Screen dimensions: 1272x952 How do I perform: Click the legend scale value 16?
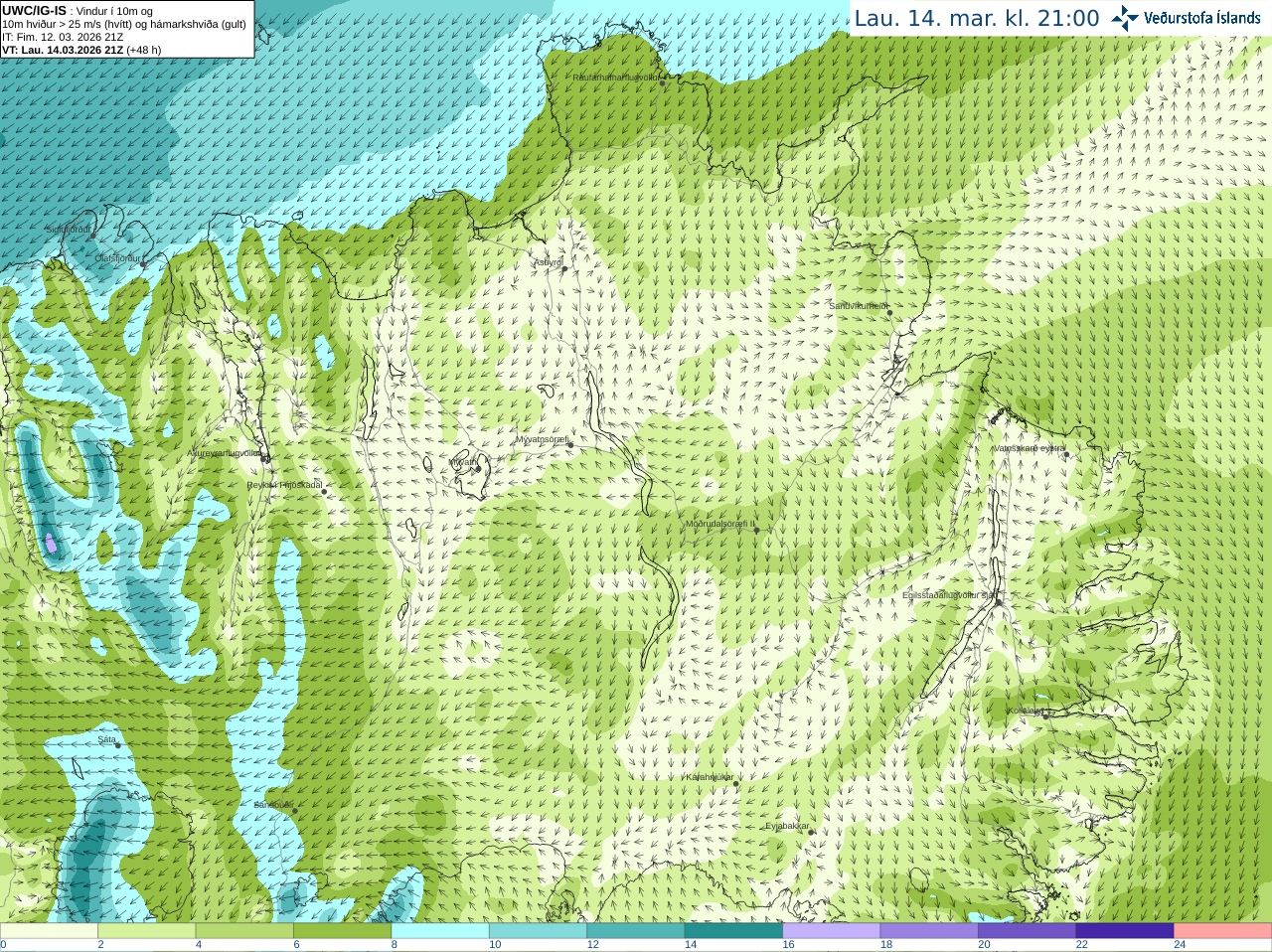788,945
